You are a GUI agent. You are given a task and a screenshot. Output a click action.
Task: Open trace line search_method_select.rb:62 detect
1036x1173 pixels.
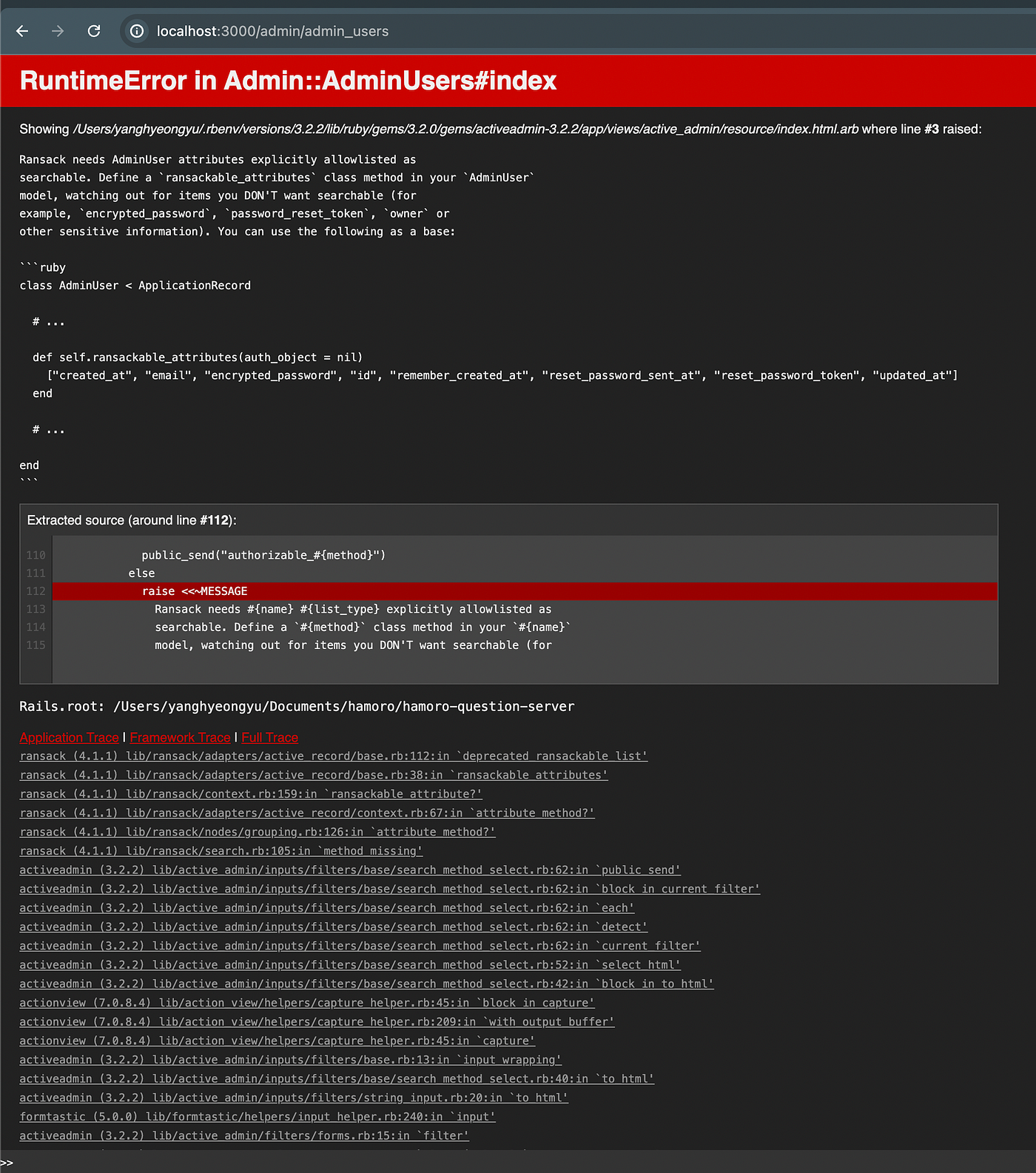point(334,927)
